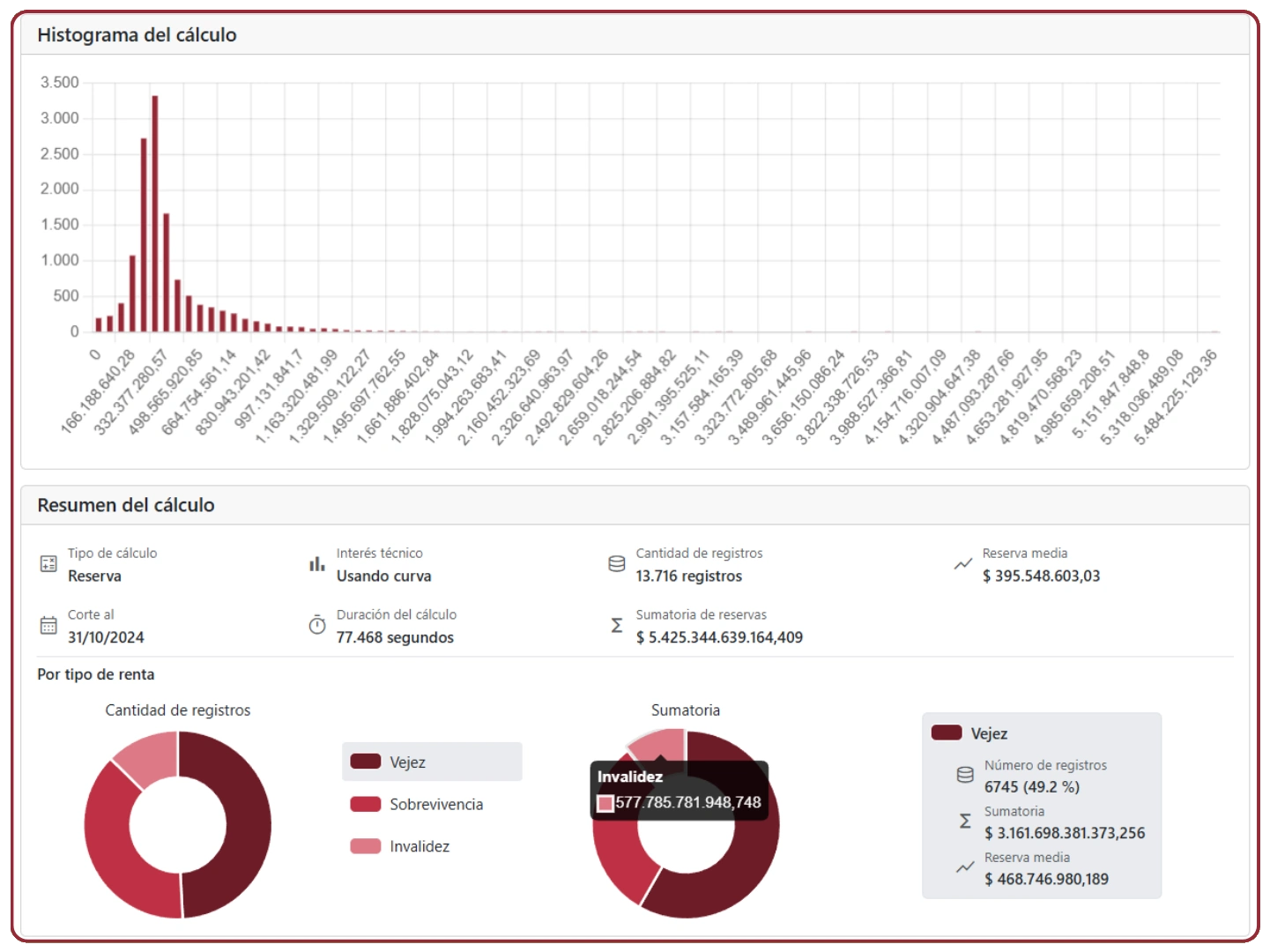Click the bar chart icon beside Interés técnico
Viewport: 1270px width, 952px height.
click(317, 564)
